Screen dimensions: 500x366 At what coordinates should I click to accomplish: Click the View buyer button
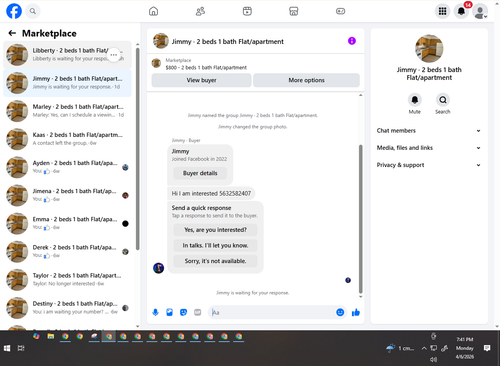click(x=201, y=80)
